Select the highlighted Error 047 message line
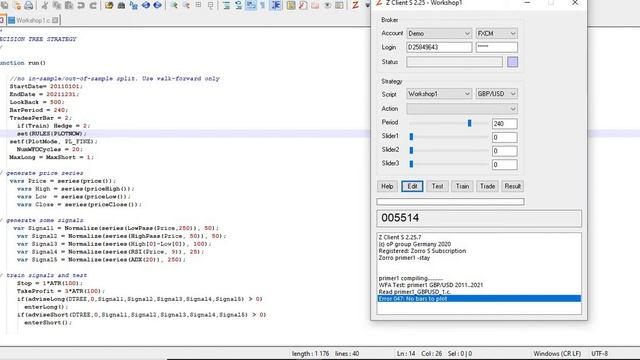 (x=479, y=299)
